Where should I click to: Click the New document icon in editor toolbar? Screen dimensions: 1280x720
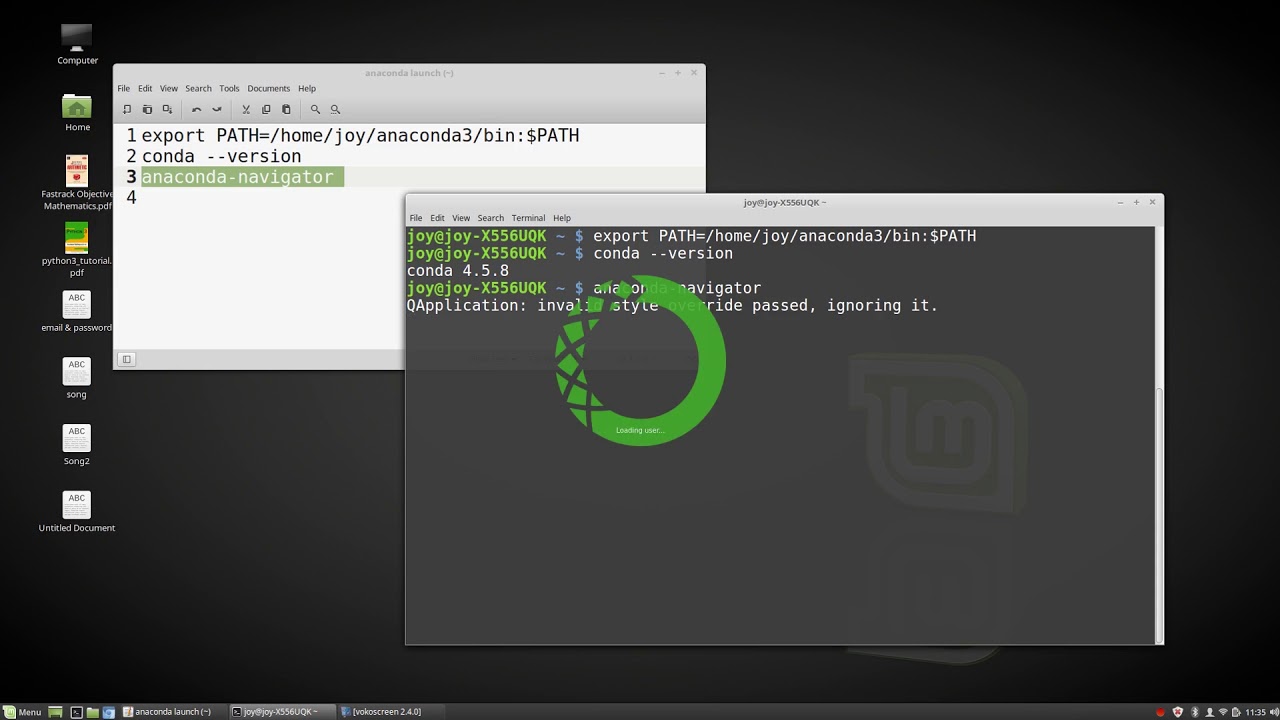(127, 109)
